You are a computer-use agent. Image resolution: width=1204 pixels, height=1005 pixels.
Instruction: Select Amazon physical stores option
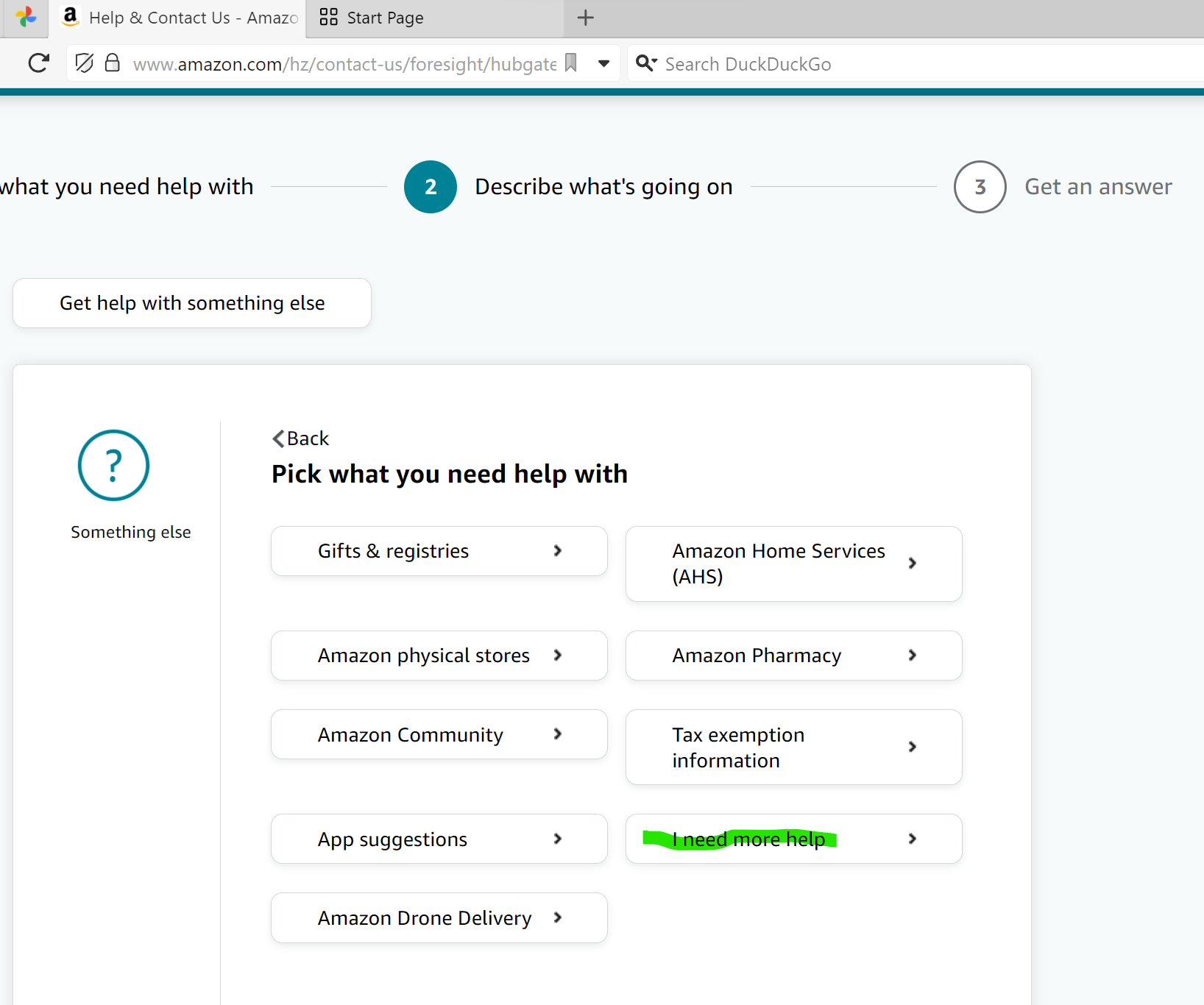(x=439, y=656)
